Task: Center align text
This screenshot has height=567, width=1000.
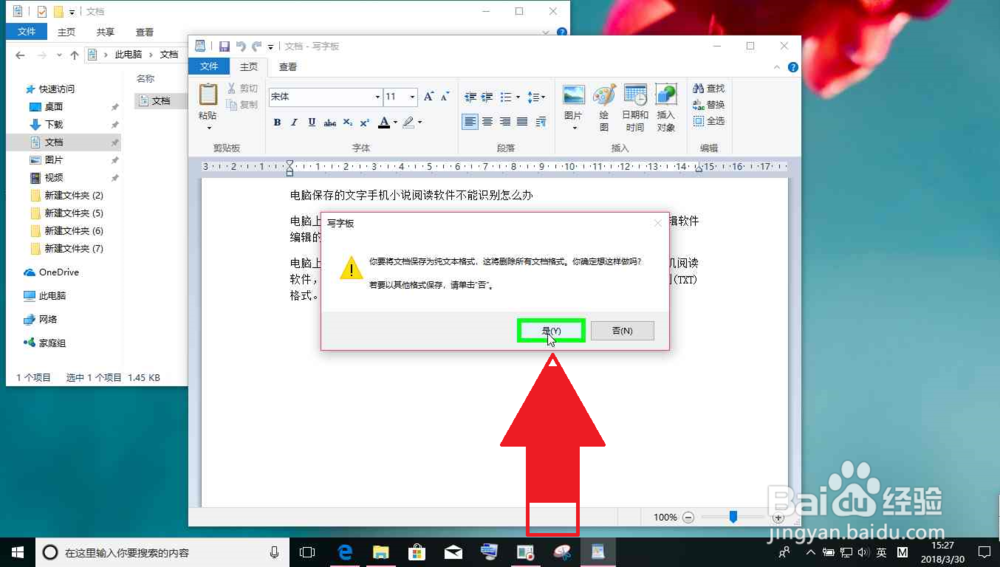Action: [x=487, y=121]
